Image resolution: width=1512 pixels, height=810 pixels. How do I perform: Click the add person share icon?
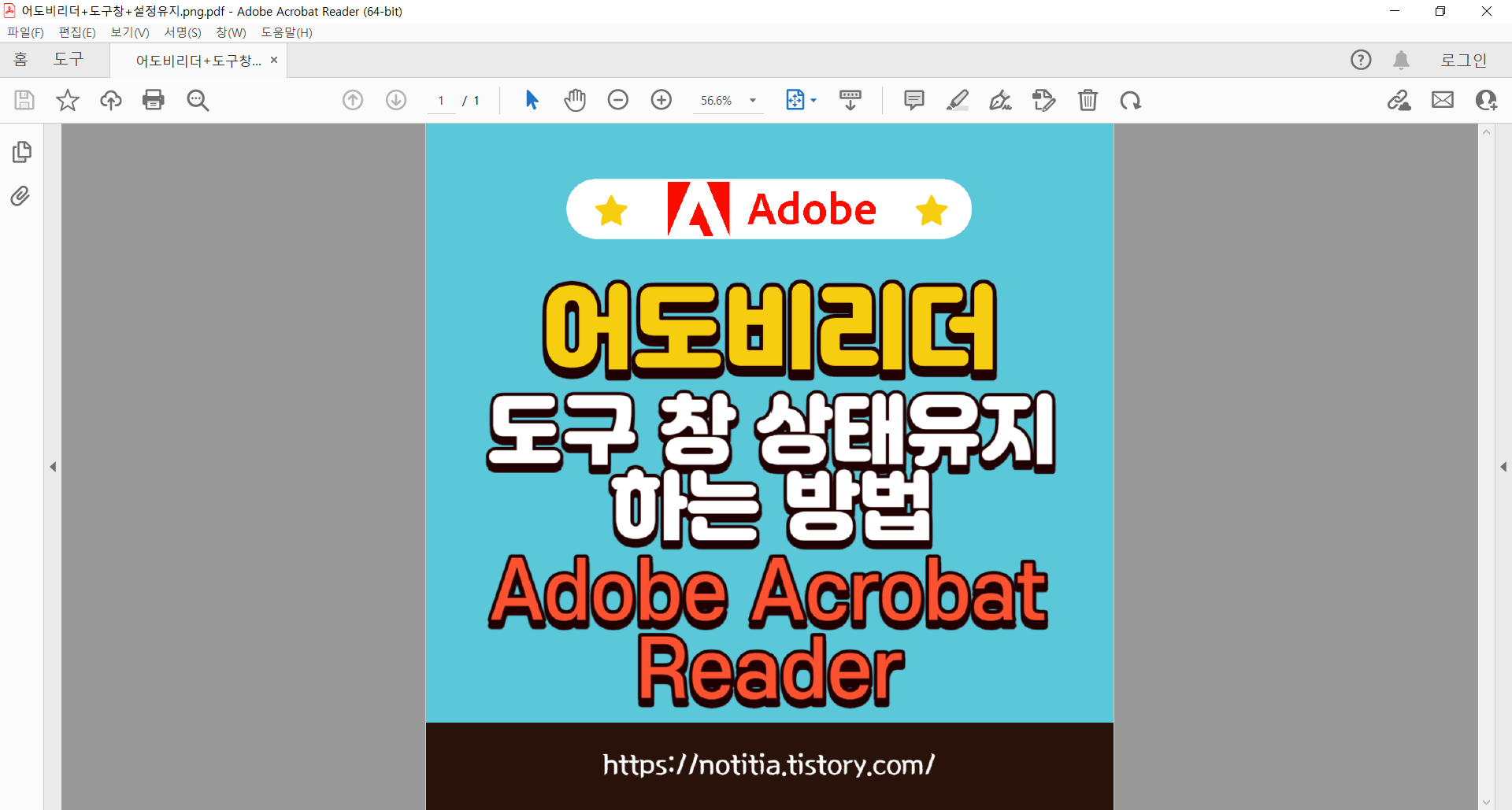click(x=1486, y=100)
